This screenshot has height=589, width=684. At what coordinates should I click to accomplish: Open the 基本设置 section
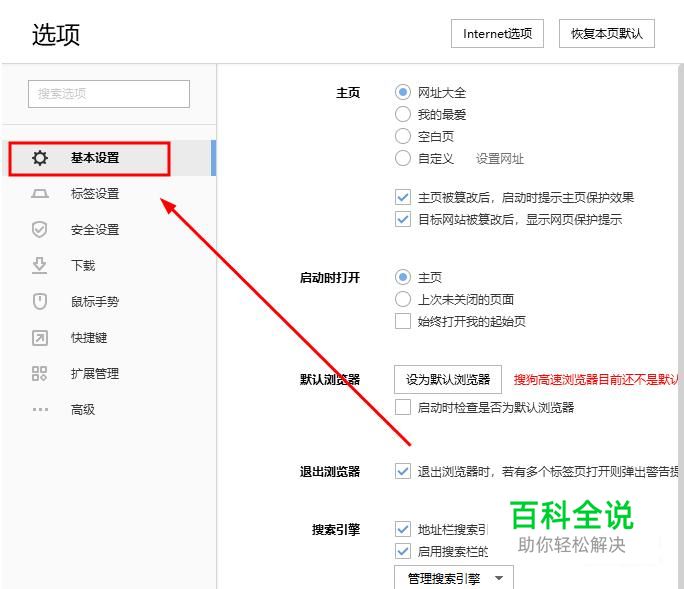click(x=108, y=158)
